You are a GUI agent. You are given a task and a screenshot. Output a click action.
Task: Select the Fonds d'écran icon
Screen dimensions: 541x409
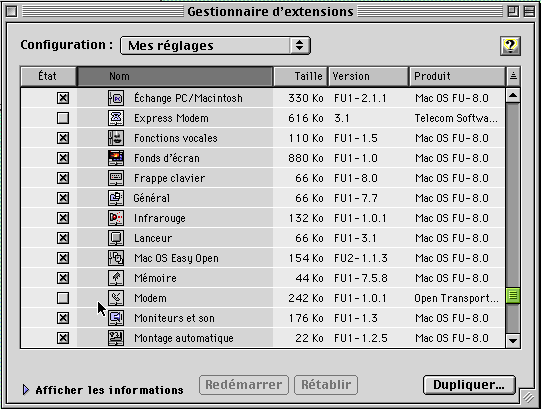click(x=116, y=158)
